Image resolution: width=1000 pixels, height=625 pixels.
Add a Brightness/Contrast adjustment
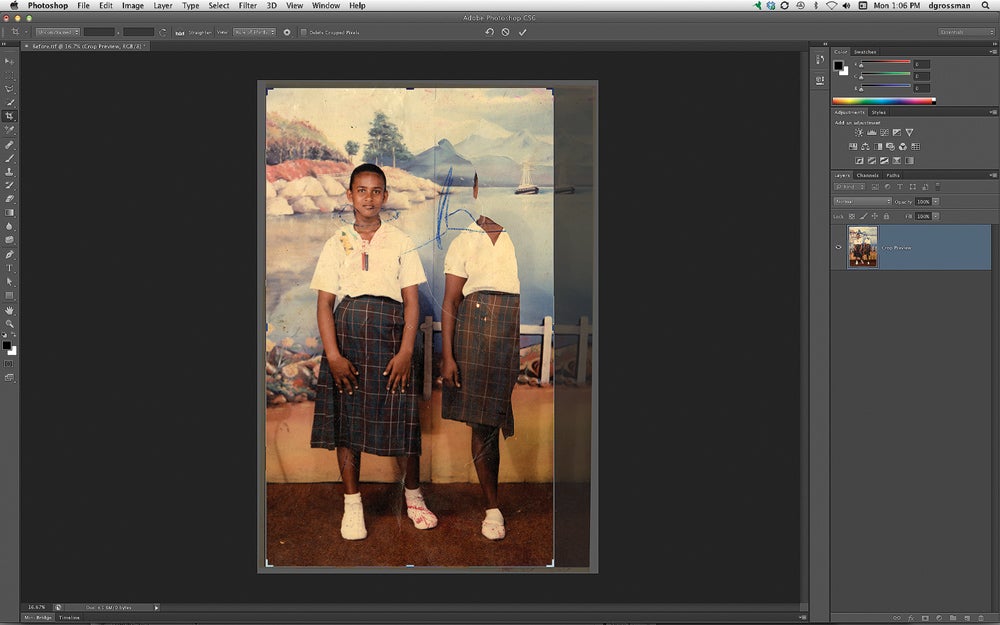tap(858, 133)
